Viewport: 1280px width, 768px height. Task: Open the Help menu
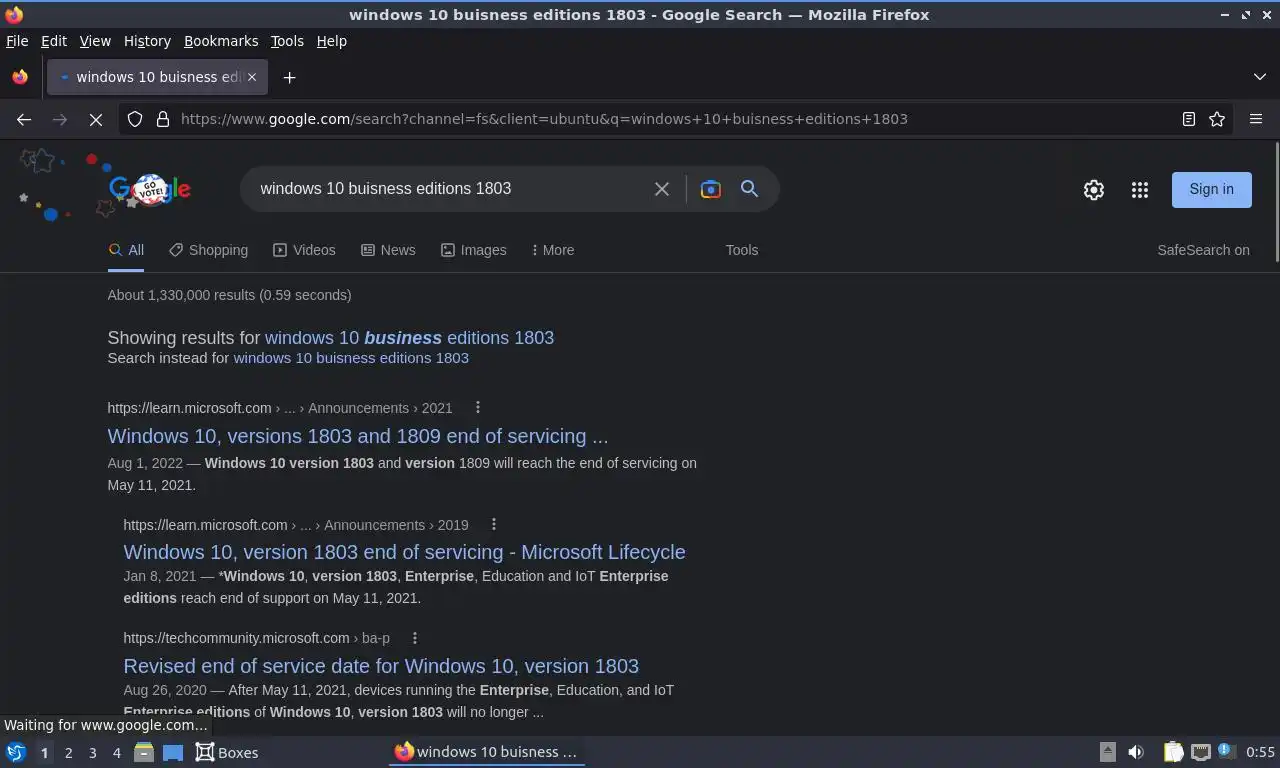pos(331,41)
